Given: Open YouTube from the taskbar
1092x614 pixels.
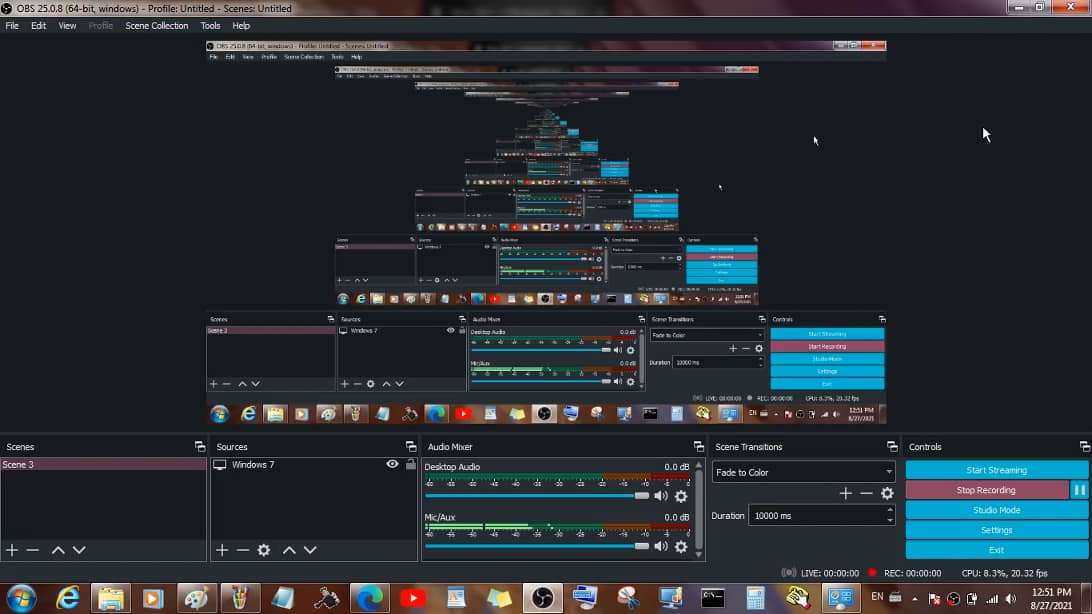Looking at the screenshot, I should [413, 598].
